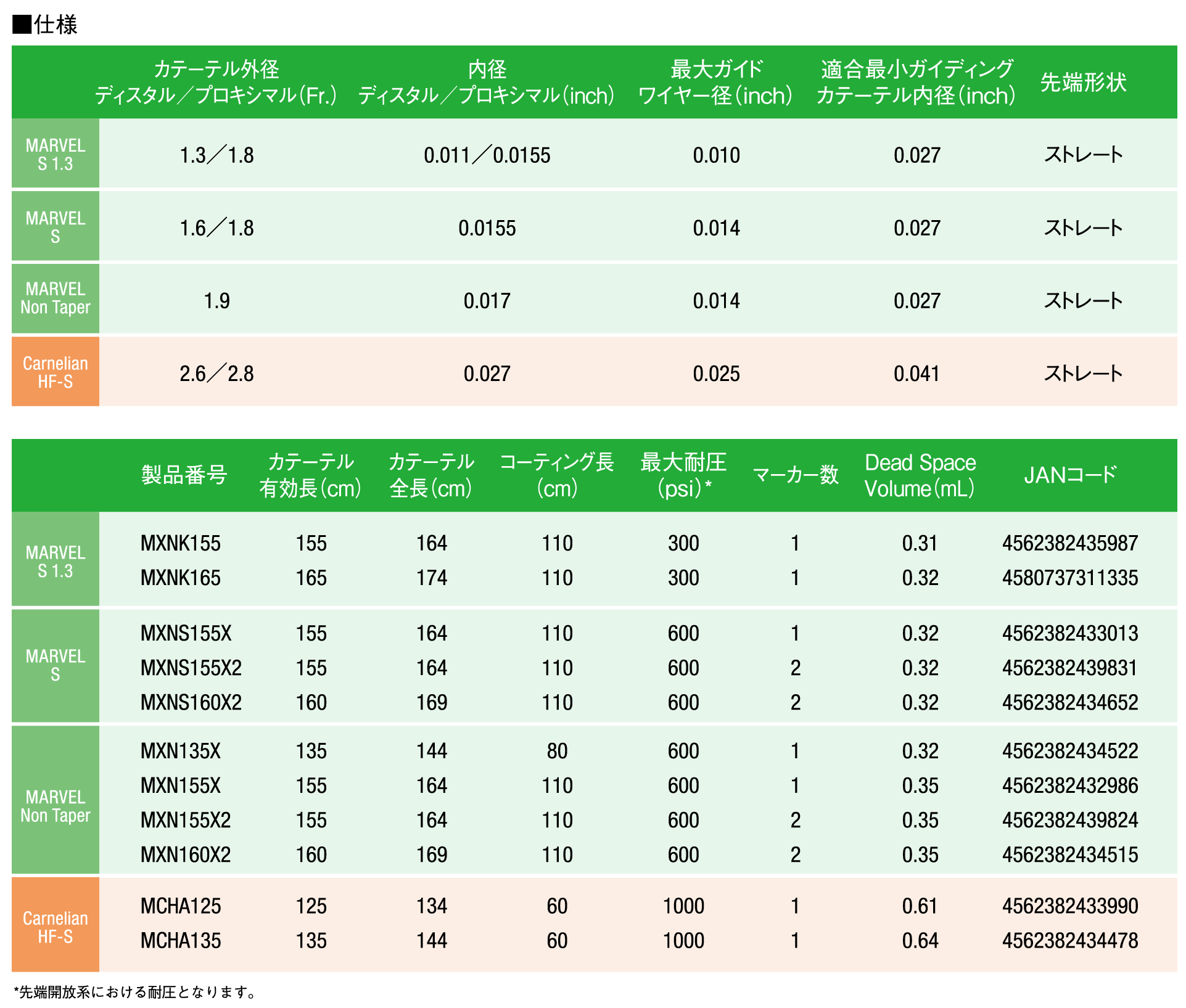
Task: Select JAN code 4562382435987
Action: [1069, 543]
